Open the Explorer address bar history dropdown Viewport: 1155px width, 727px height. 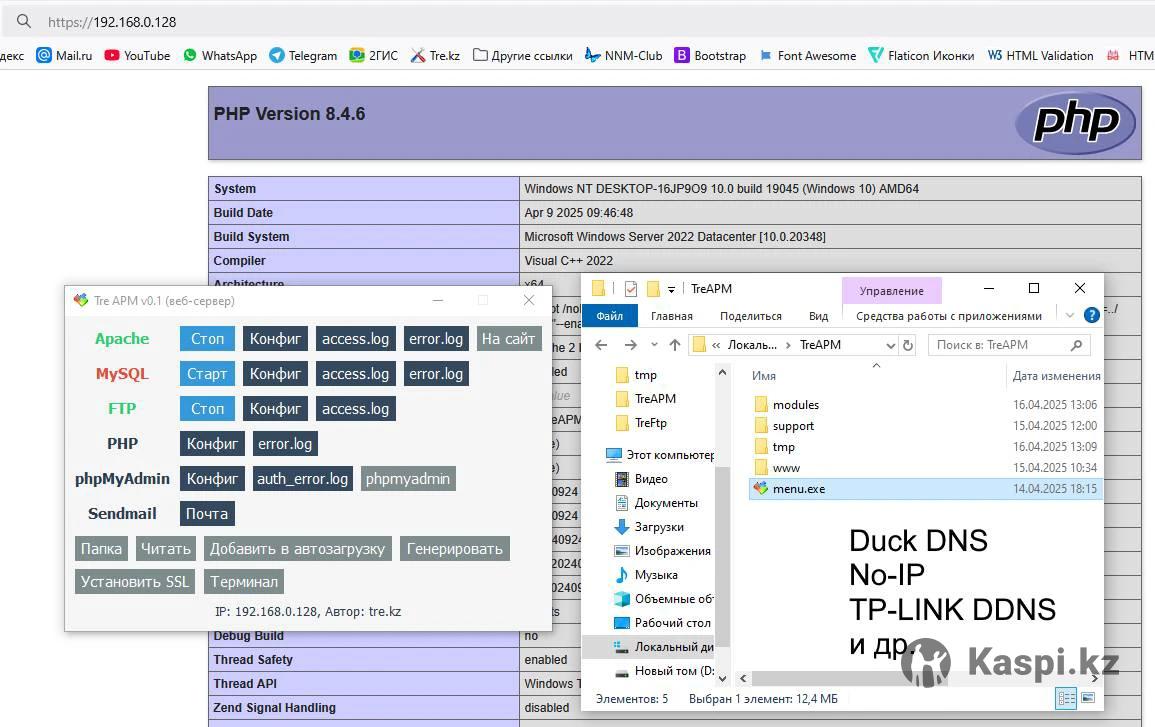tap(891, 345)
